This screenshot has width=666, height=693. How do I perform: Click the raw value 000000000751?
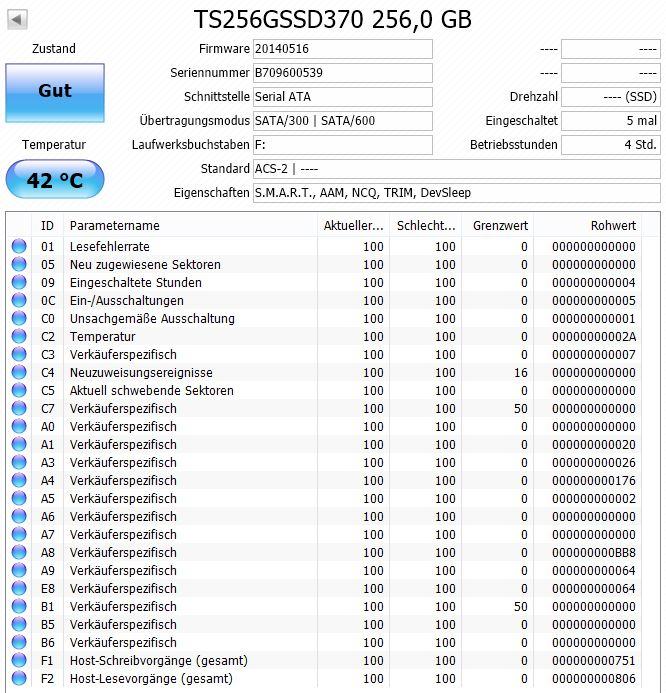coord(594,661)
